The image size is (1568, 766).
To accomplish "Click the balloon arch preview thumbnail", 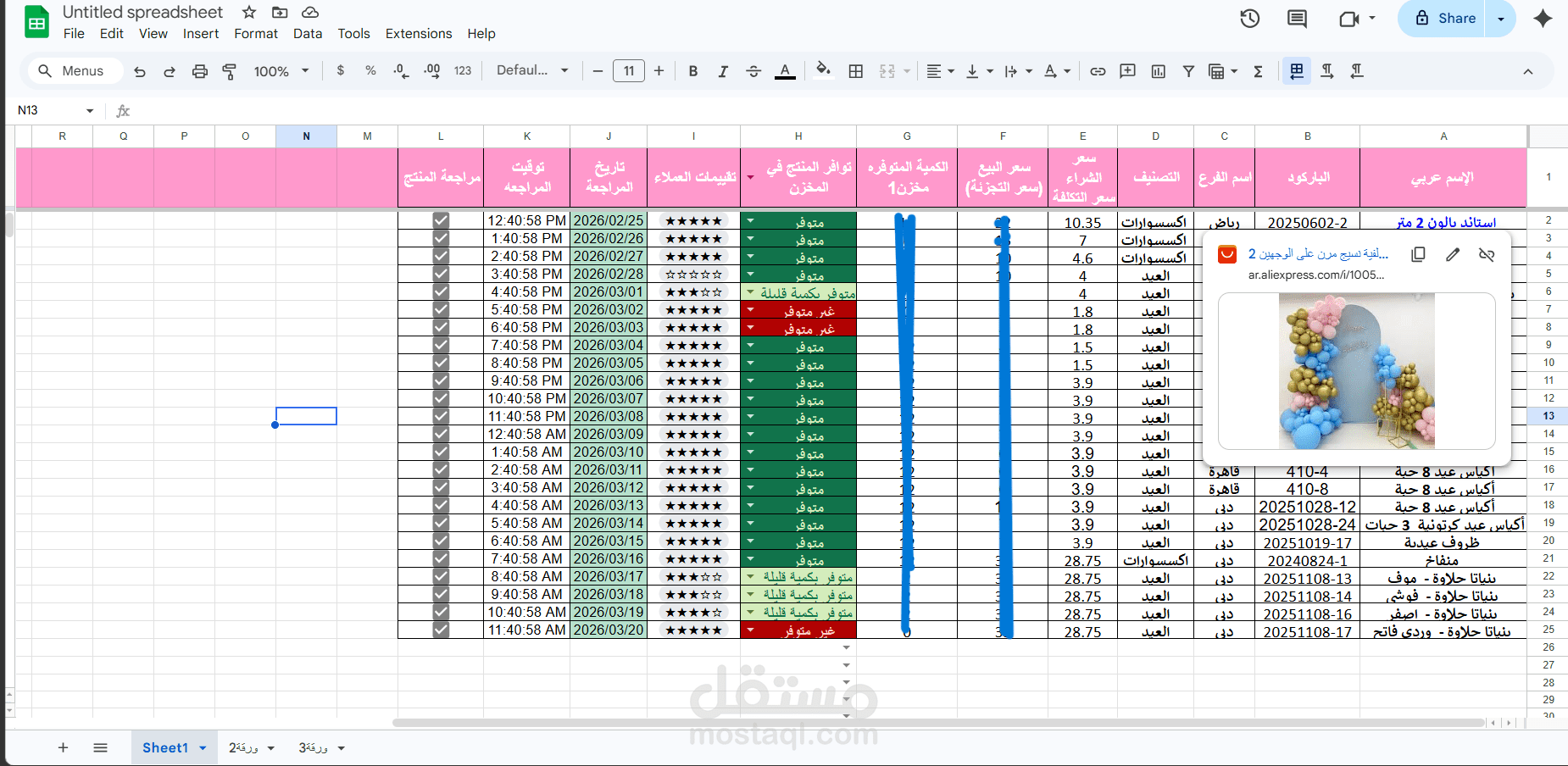I will click(x=1356, y=371).
